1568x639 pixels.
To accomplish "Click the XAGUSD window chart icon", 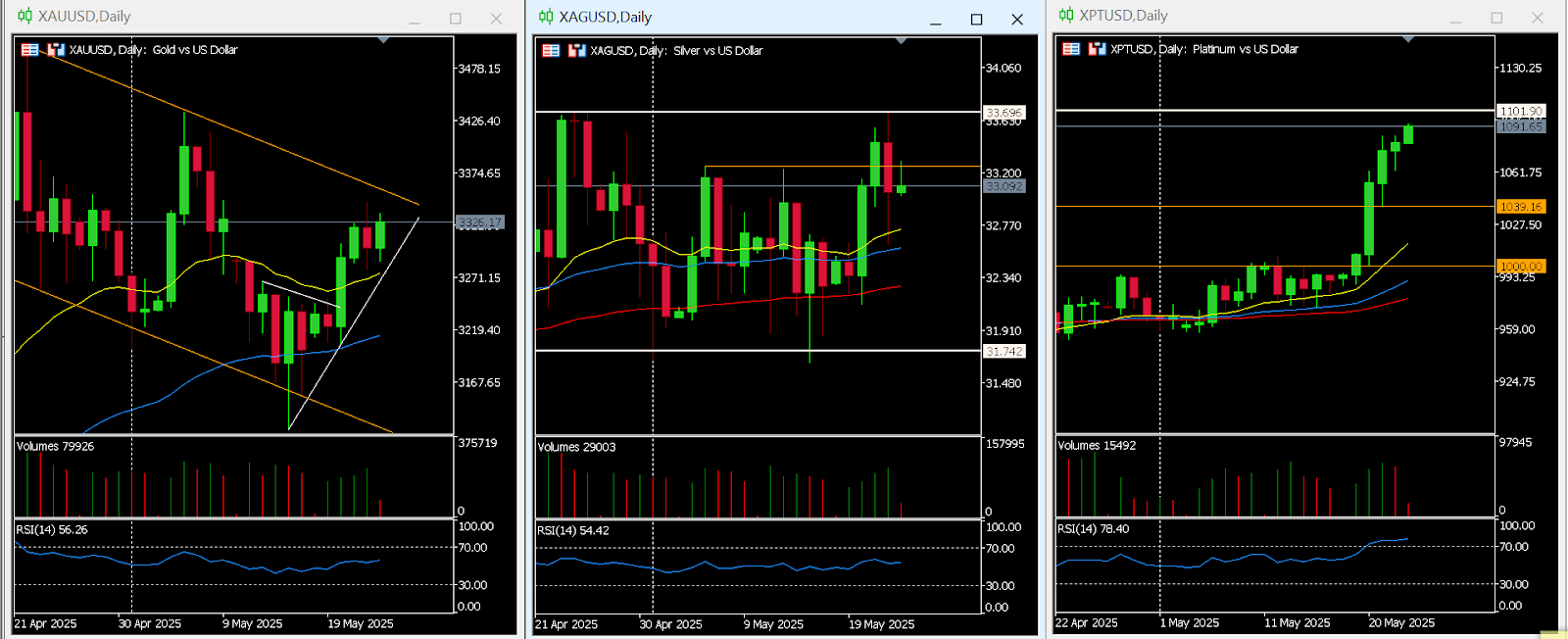I will click(546, 17).
